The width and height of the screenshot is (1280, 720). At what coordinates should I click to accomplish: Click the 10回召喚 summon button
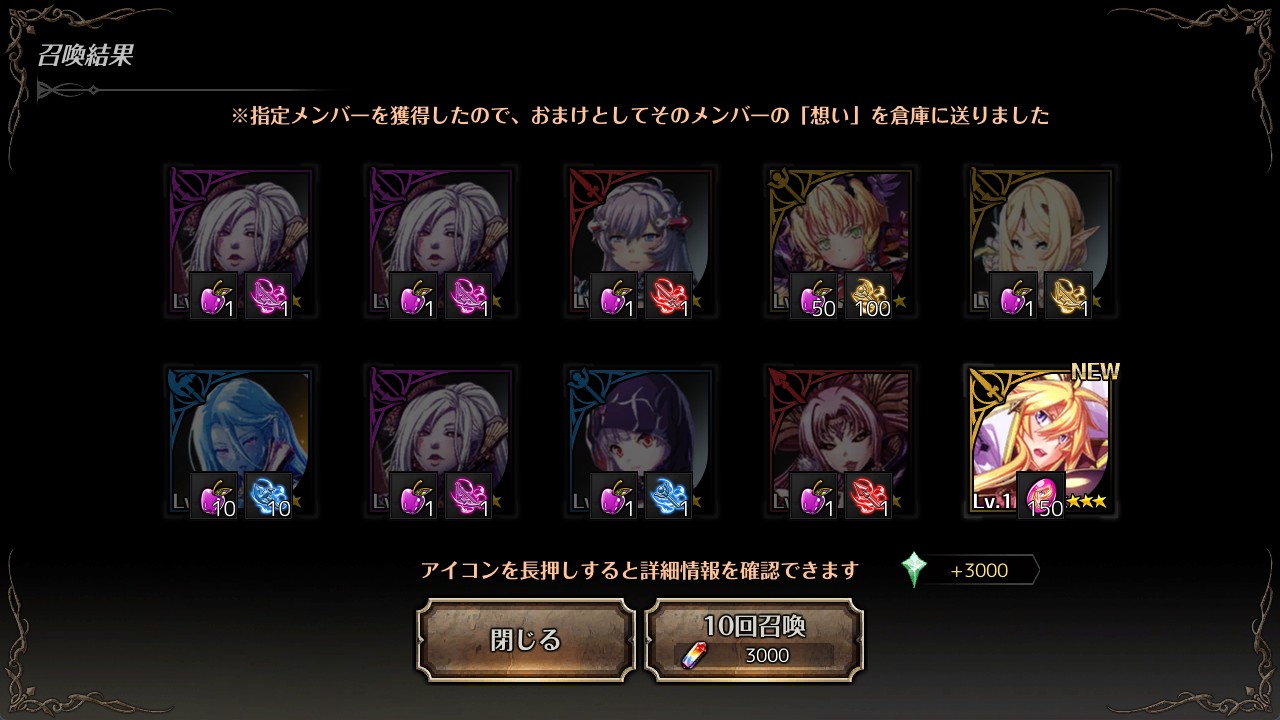754,640
